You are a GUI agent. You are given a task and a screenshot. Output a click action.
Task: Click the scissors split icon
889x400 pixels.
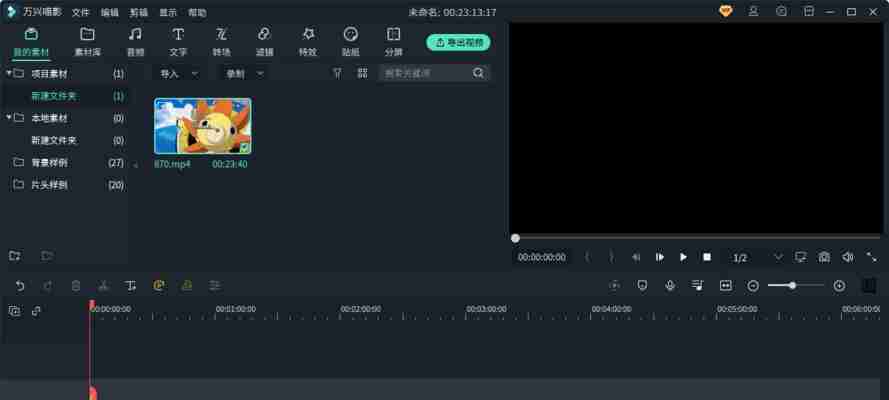pos(103,286)
